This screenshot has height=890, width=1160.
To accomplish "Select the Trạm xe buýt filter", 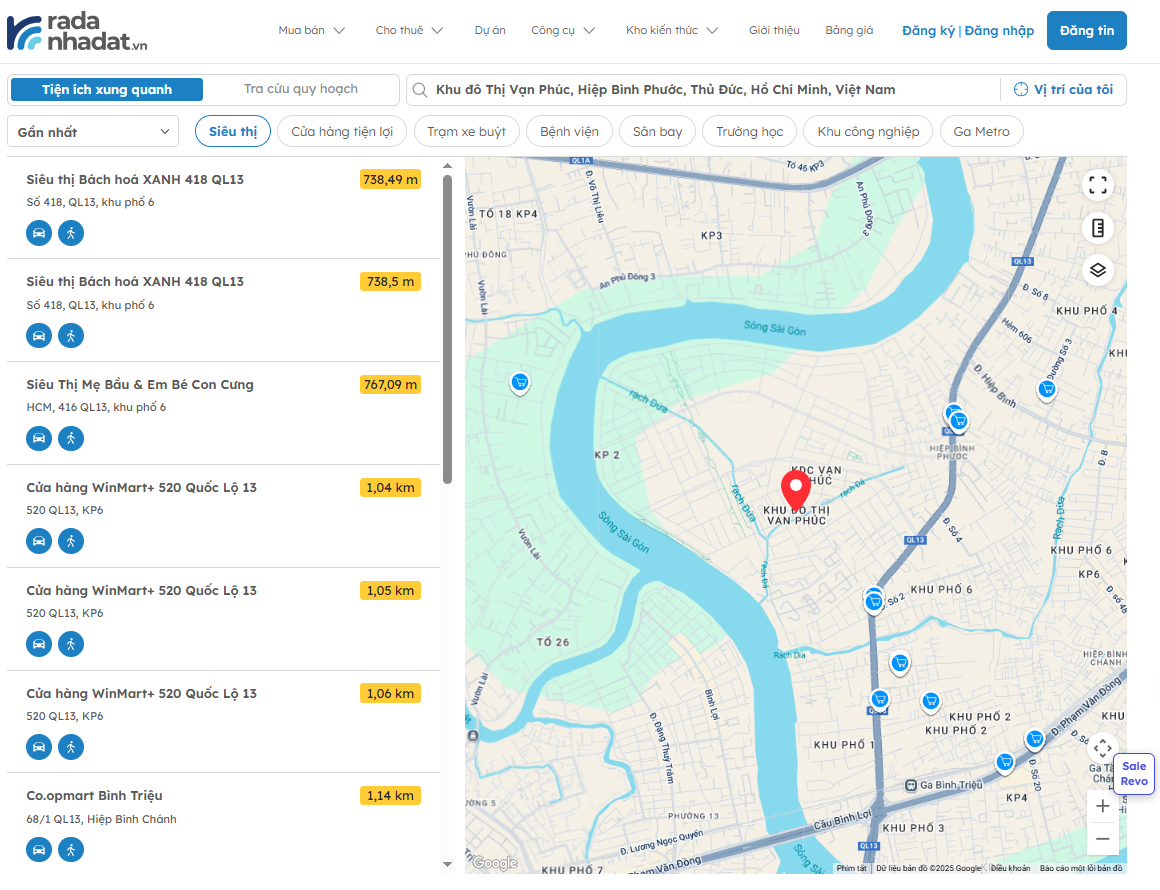I will [x=467, y=132].
